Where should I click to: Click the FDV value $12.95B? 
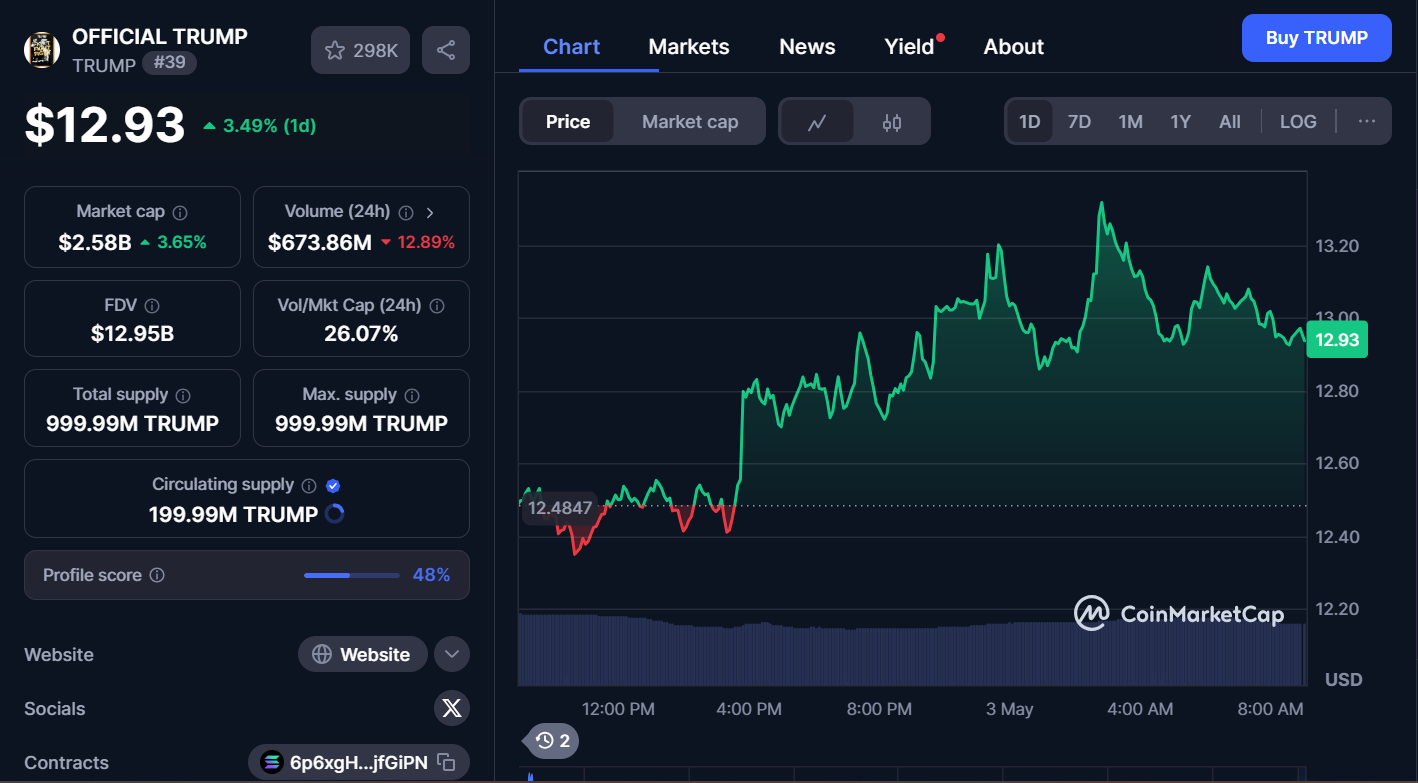(132, 334)
